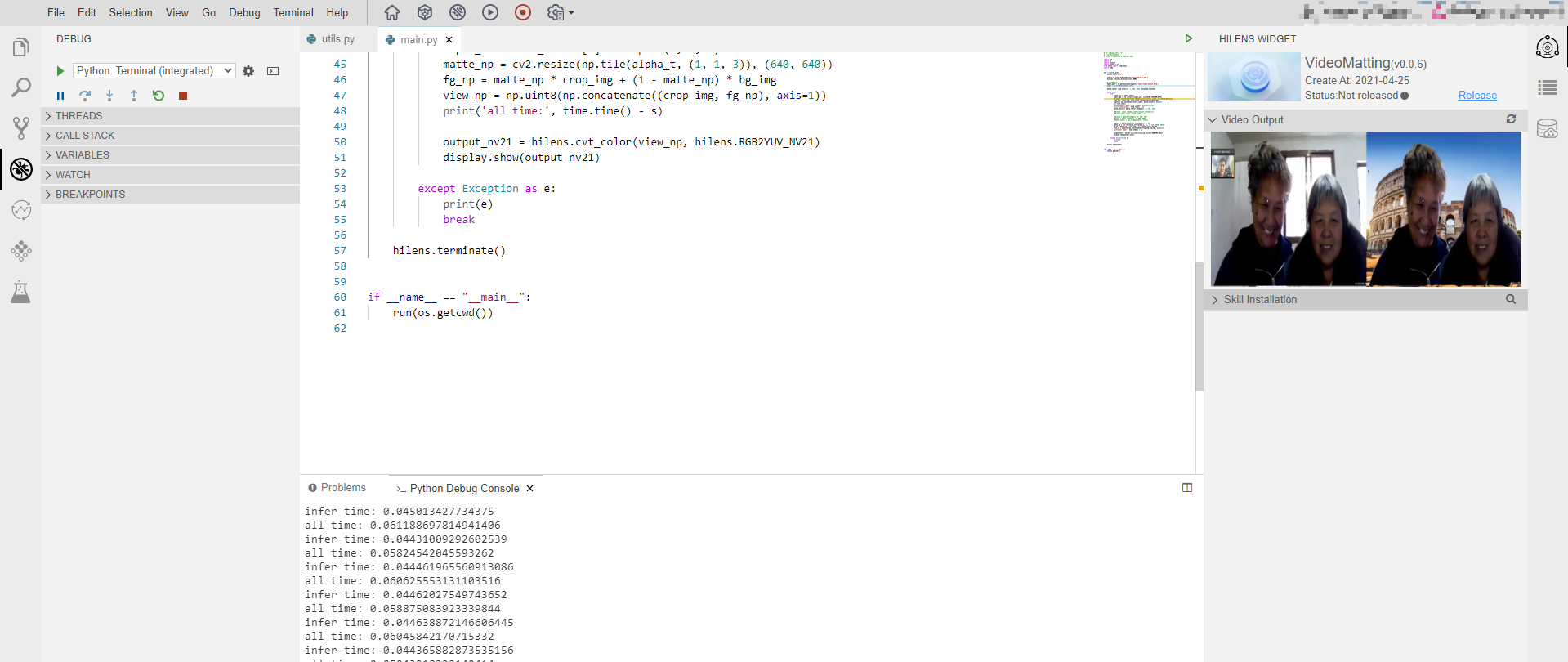Close the main.py tab
Viewport: 1568px width, 662px height.
[x=449, y=39]
